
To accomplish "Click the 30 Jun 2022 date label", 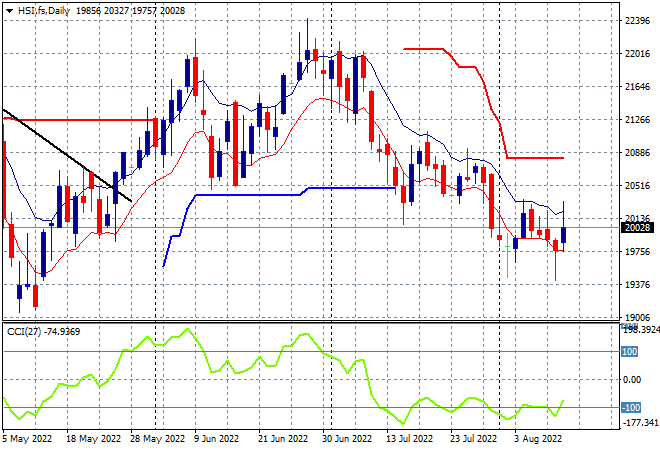I will point(347,439).
